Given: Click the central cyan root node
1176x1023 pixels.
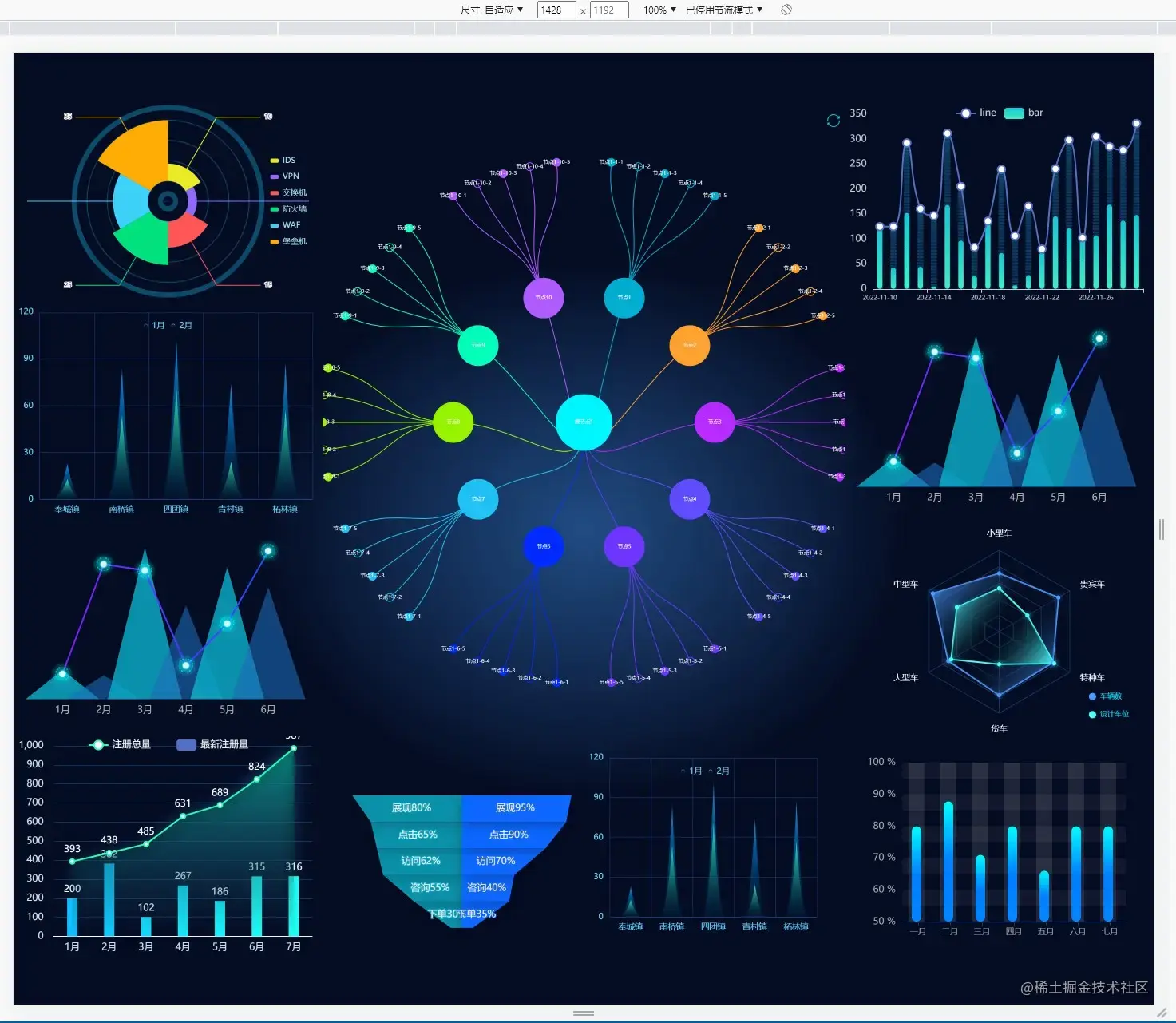Looking at the screenshot, I should [x=584, y=422].
